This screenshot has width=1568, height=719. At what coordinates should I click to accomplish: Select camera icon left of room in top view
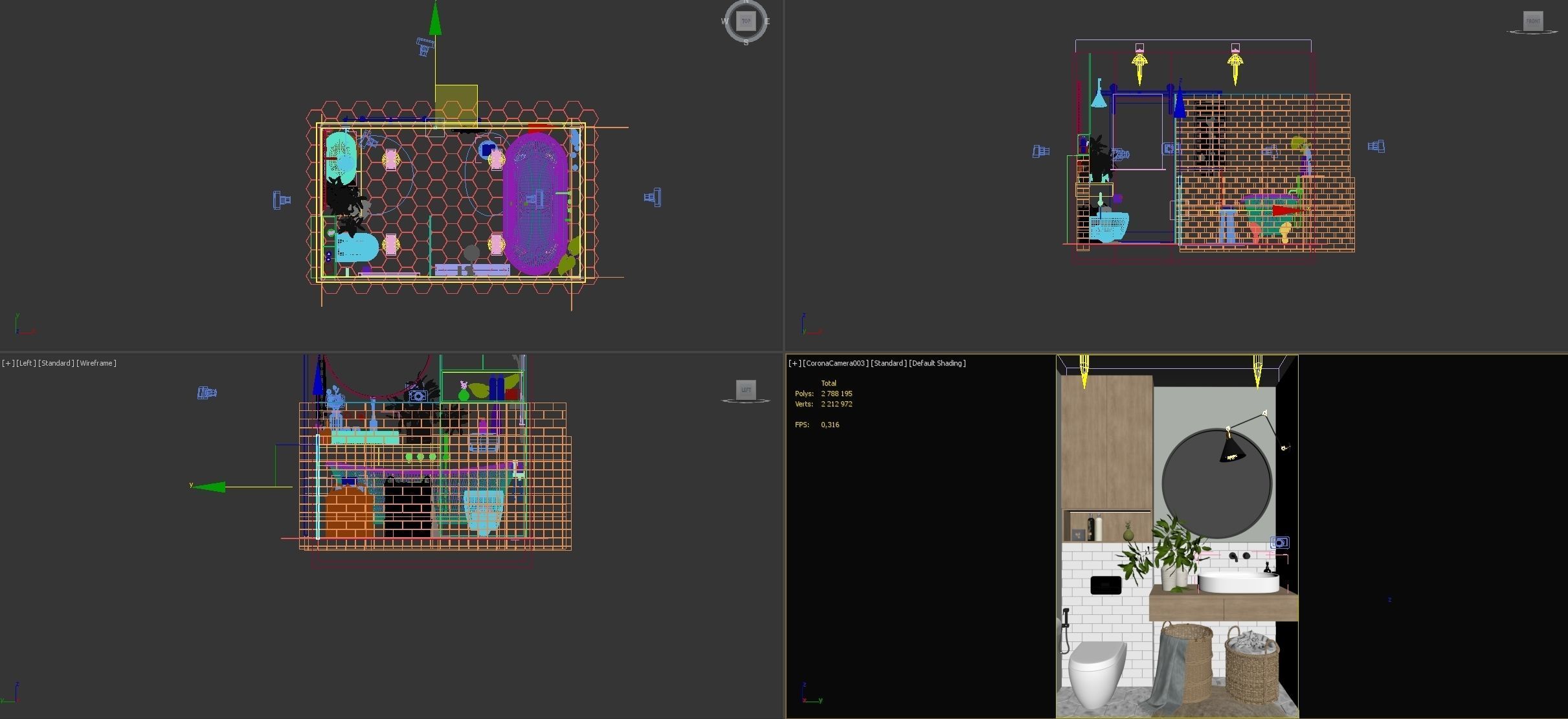(282, 199)
